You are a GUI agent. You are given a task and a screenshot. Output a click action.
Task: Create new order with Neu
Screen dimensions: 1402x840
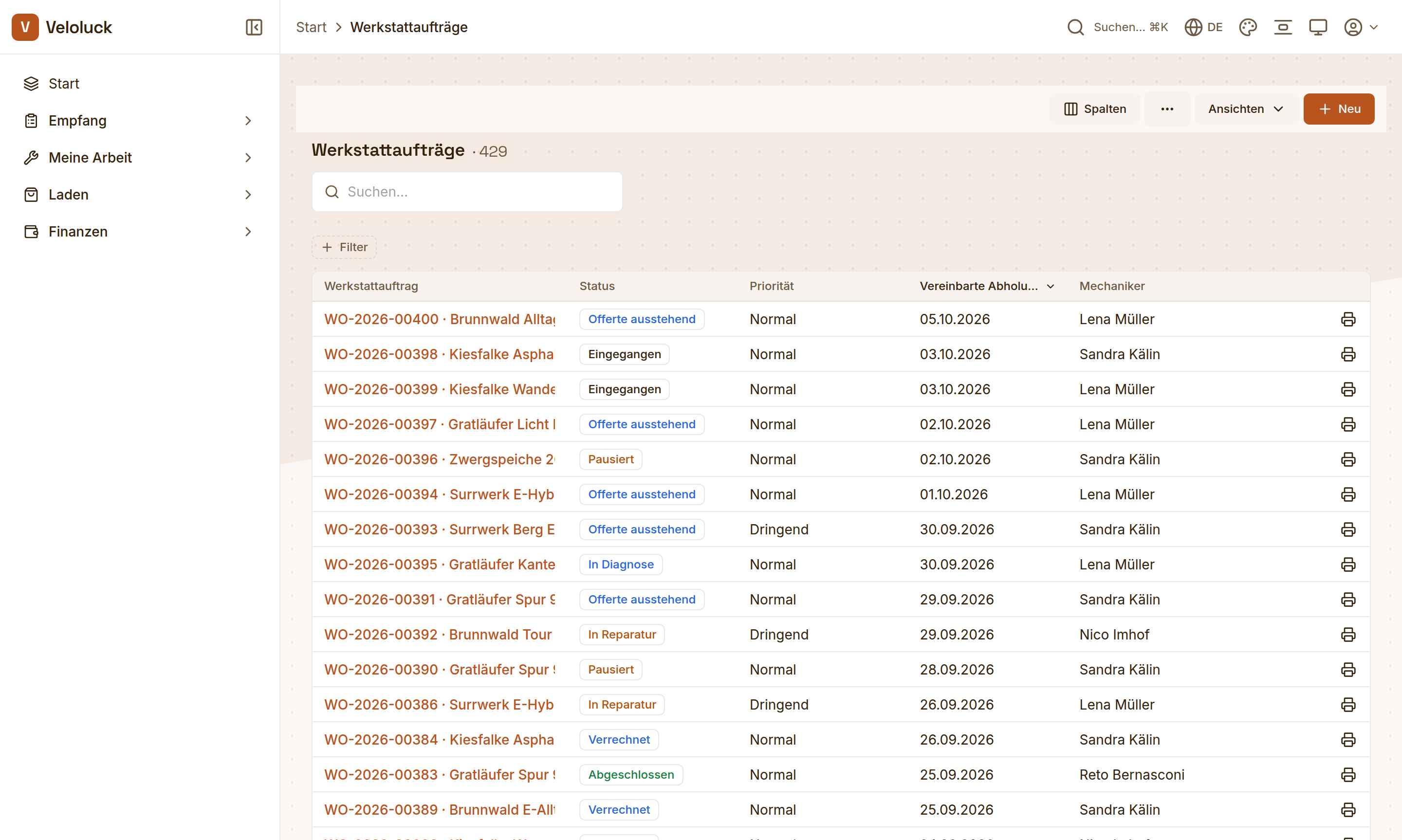[1339, 109]
